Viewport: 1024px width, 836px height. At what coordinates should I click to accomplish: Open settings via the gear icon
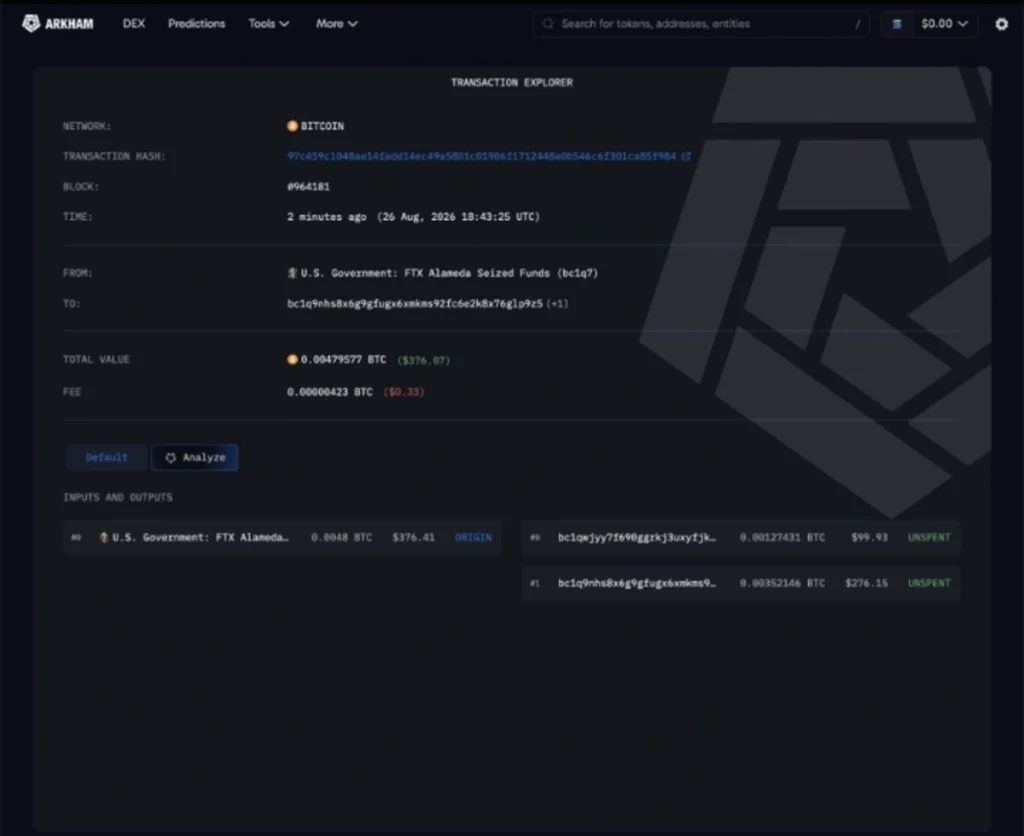1001,24
